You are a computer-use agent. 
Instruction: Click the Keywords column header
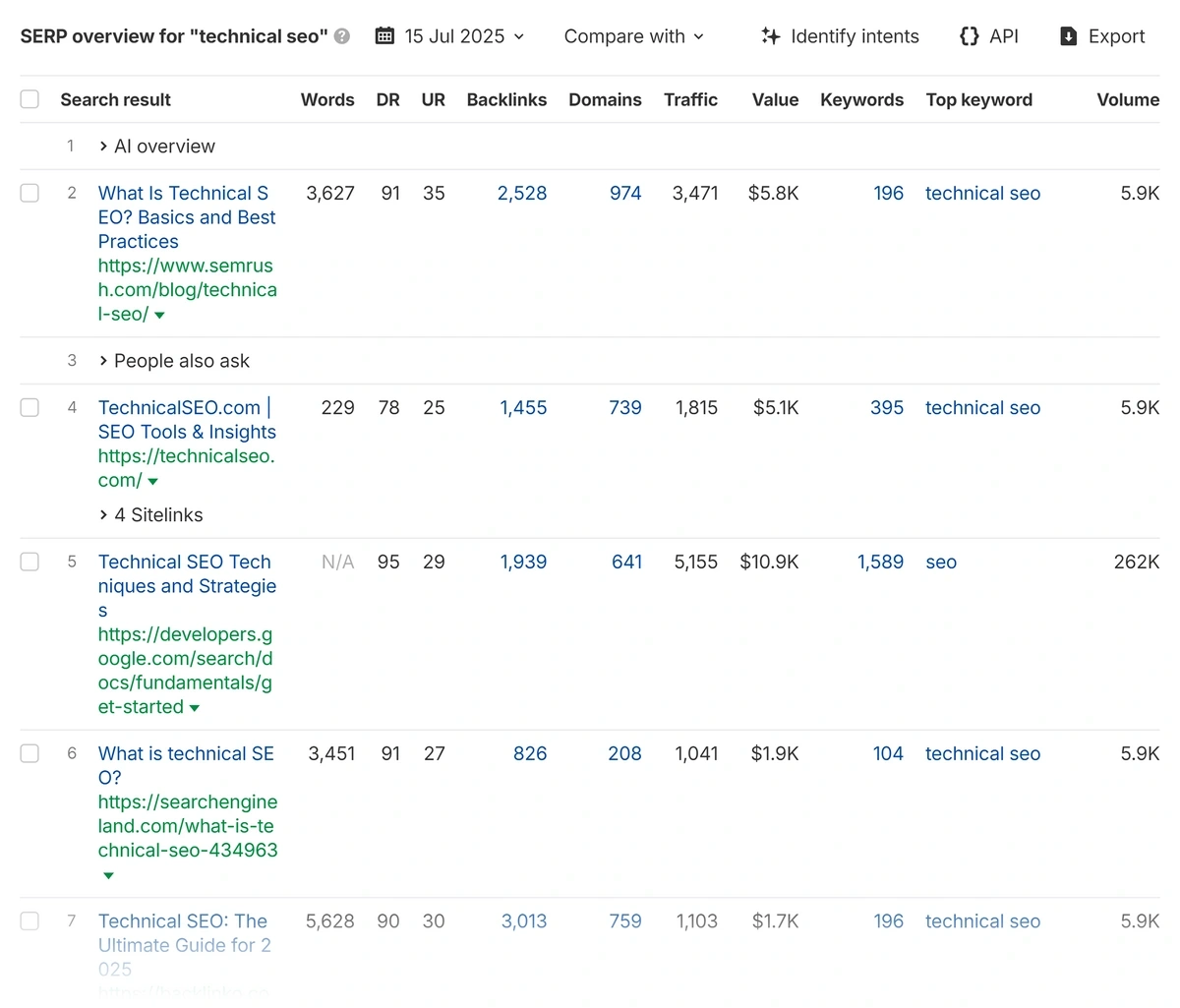[861, 99]
